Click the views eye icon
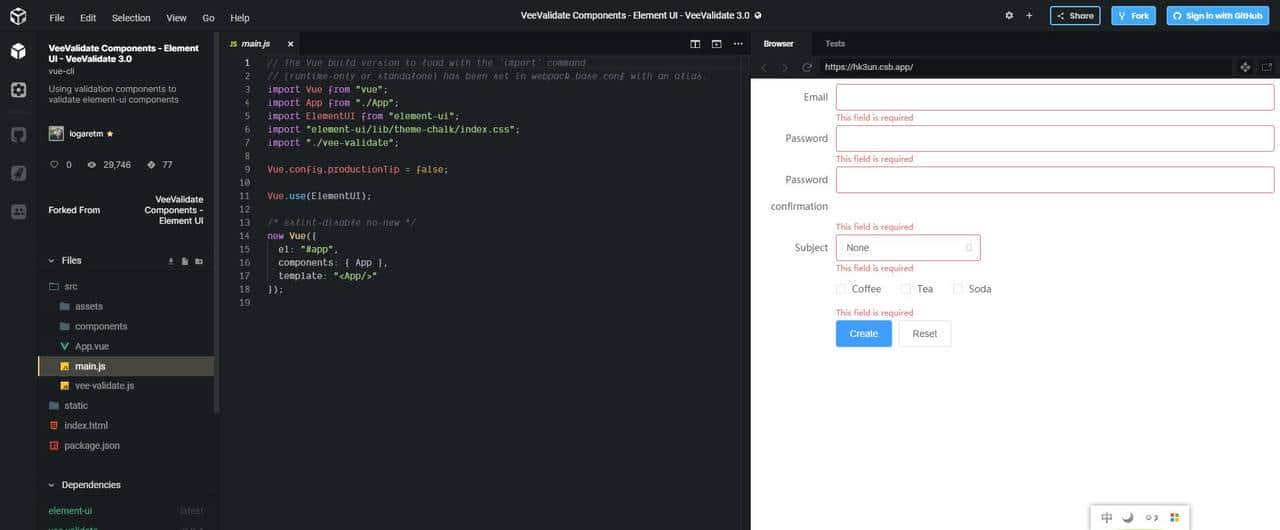 pyautogui.click(x=92, y=165)
